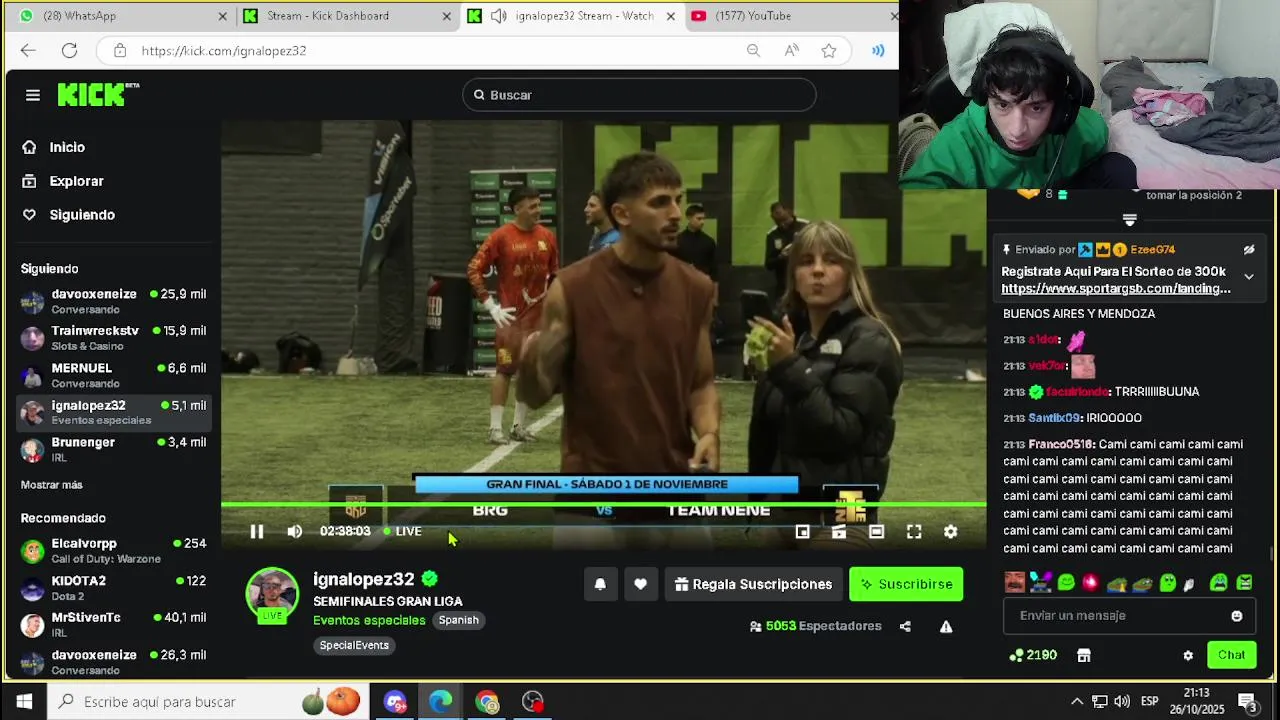
Task: Enter fullscreen video mode
Action: tap(914, 532)
